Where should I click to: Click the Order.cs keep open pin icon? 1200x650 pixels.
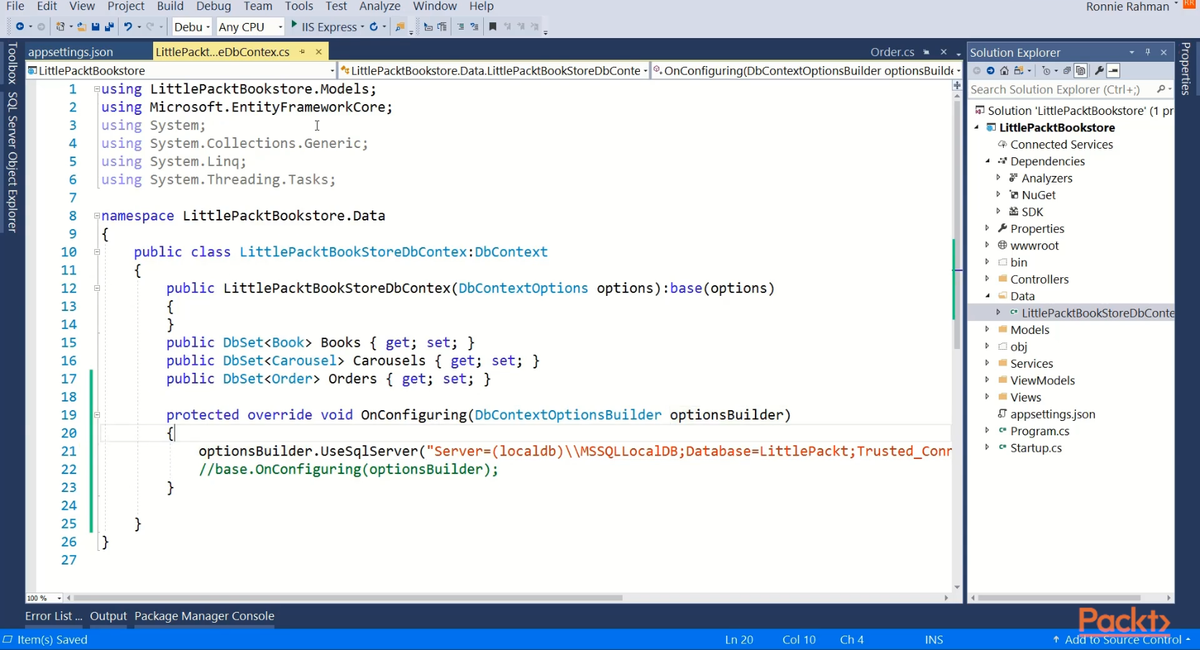(x=927, y=52)
